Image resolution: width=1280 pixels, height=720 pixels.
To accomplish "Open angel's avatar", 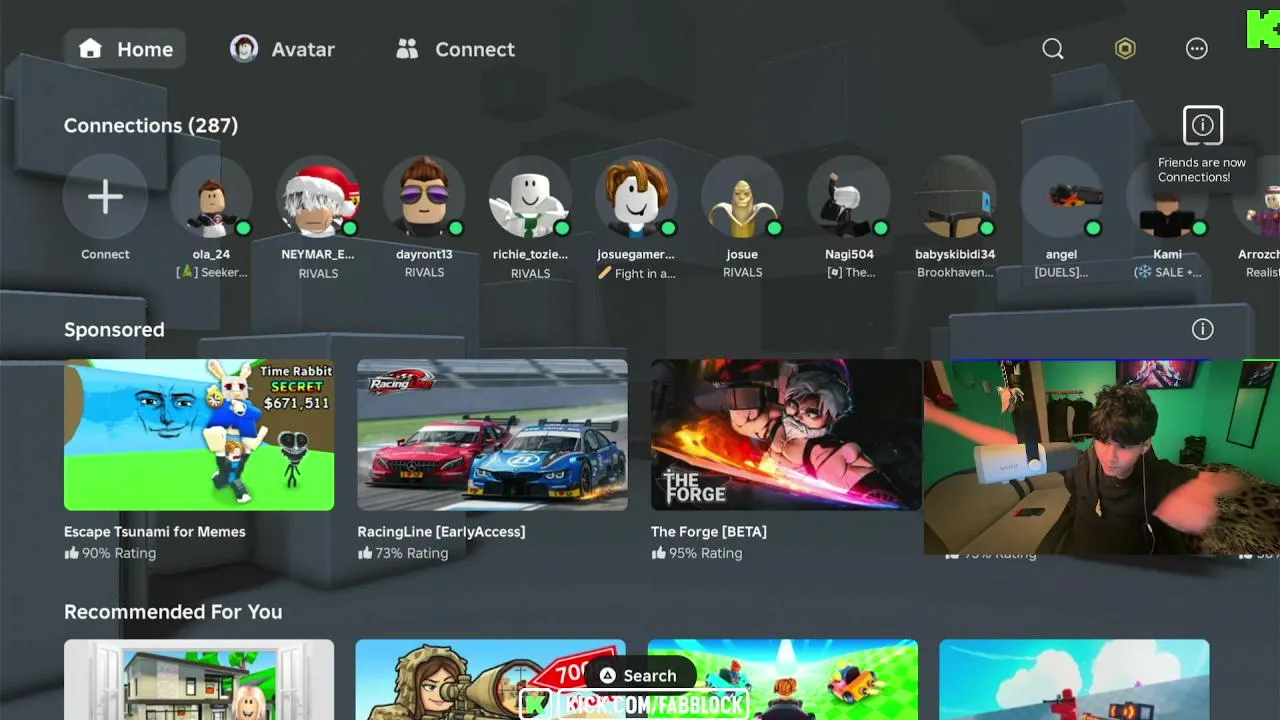I will point(1061,197).
